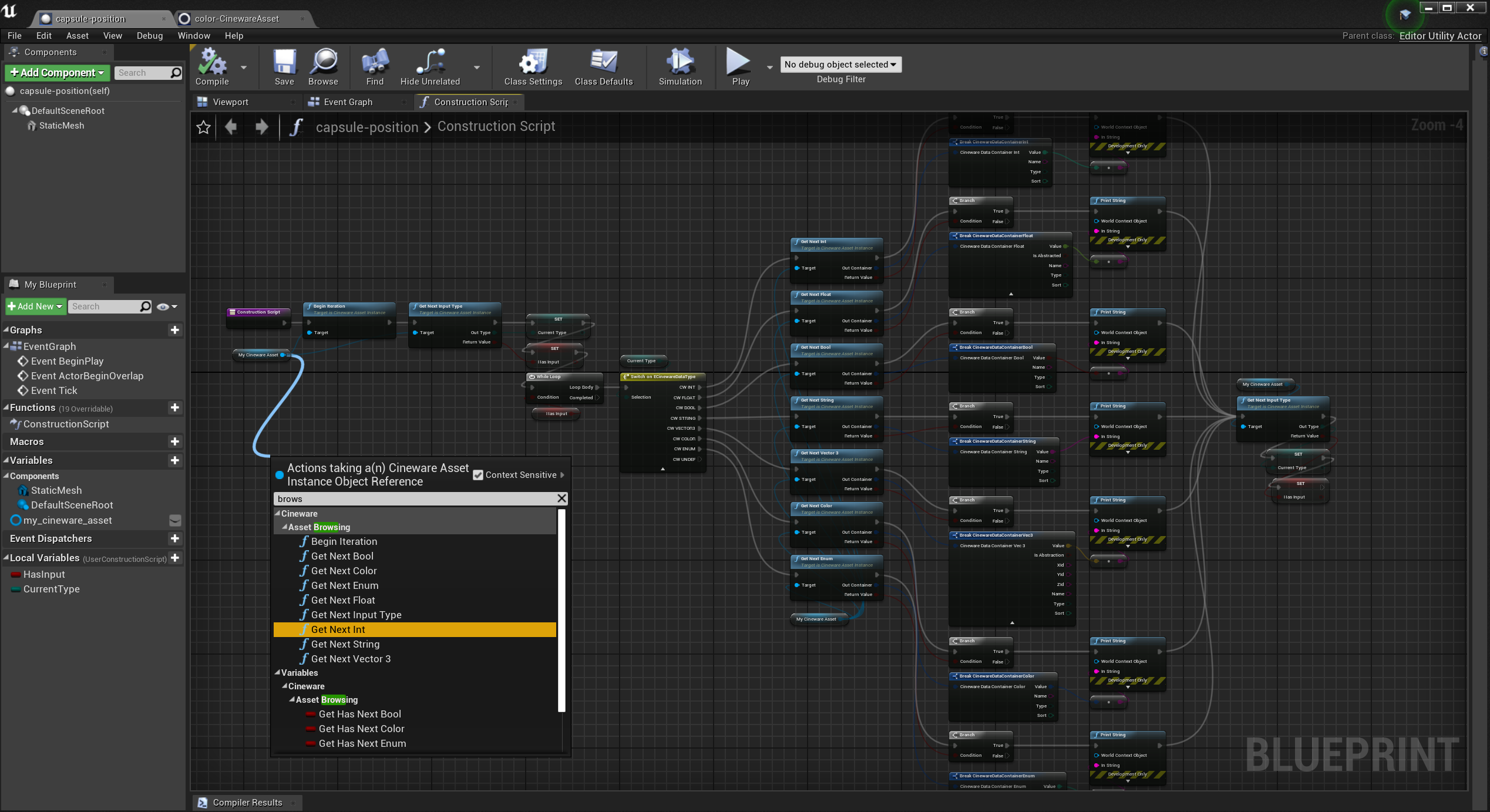Screen dimensions: 1490x812
Task: Collapse the Cineware category in action menu
Action: 278,514
